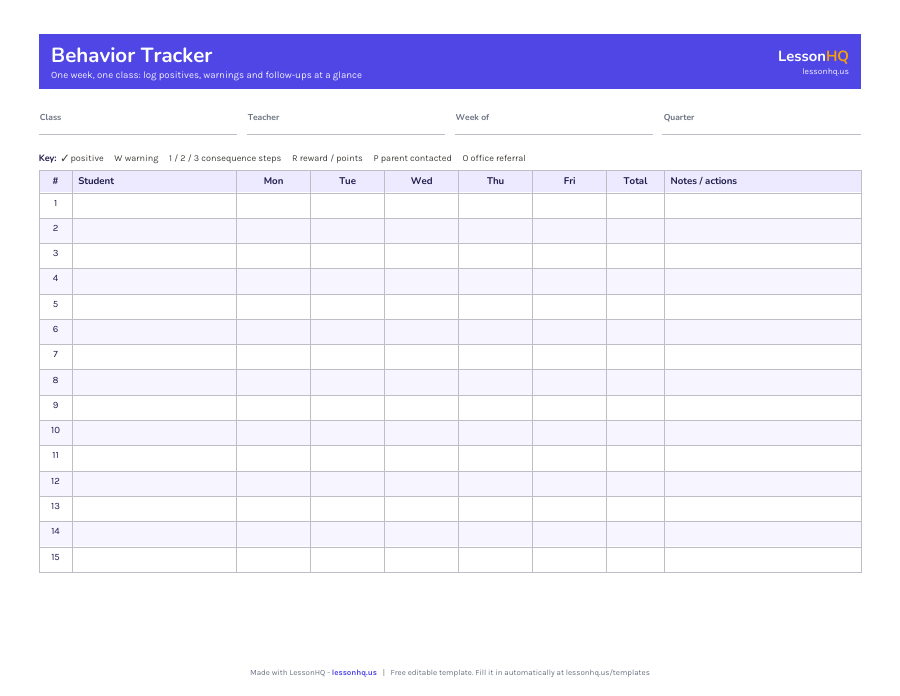The height and width of the screenshot is (696, 900).
Task: Click 'W warning' in the key
Action: coord(136,158)
